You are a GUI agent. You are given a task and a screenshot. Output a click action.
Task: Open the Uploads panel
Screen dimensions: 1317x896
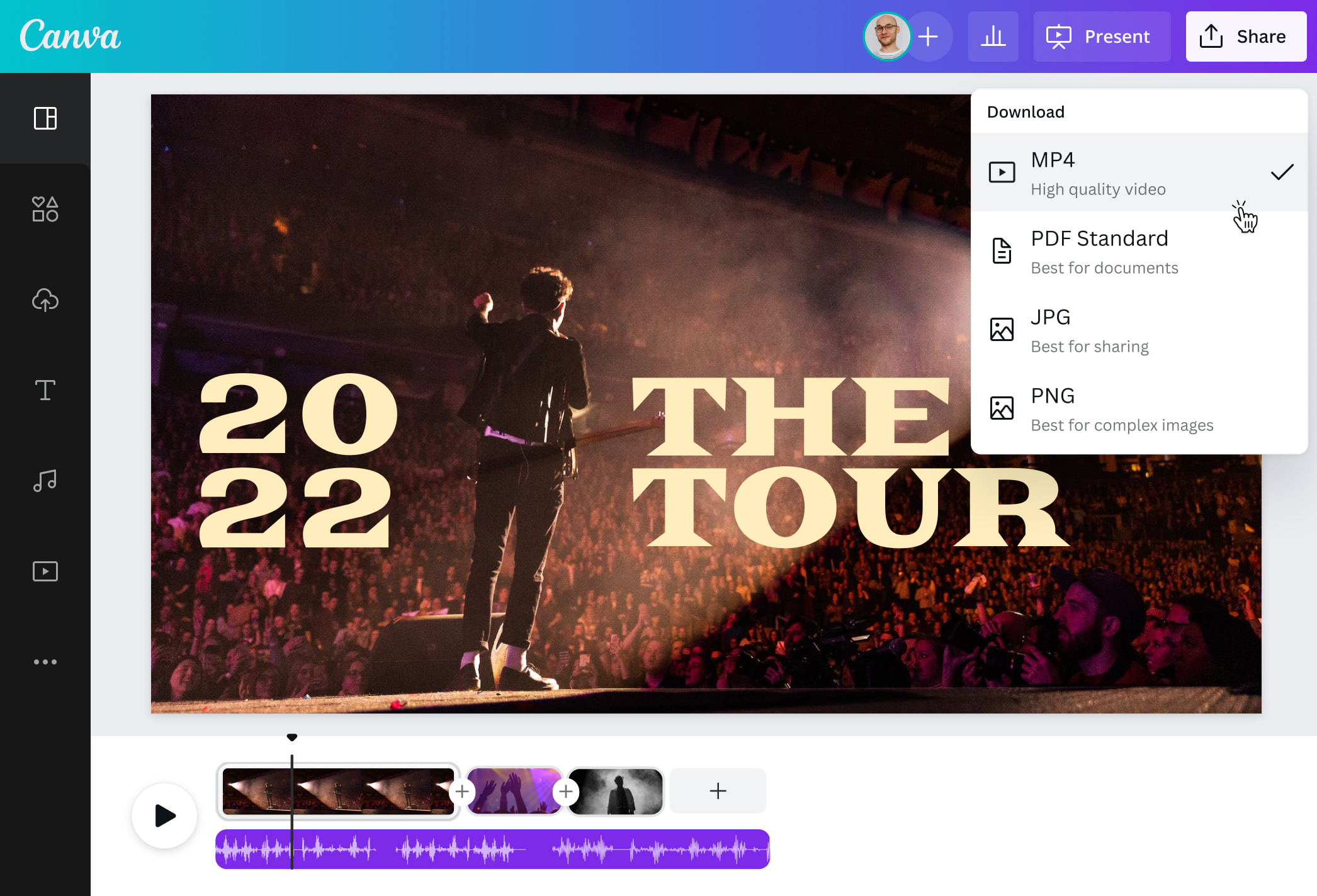[x=45, y=300]
